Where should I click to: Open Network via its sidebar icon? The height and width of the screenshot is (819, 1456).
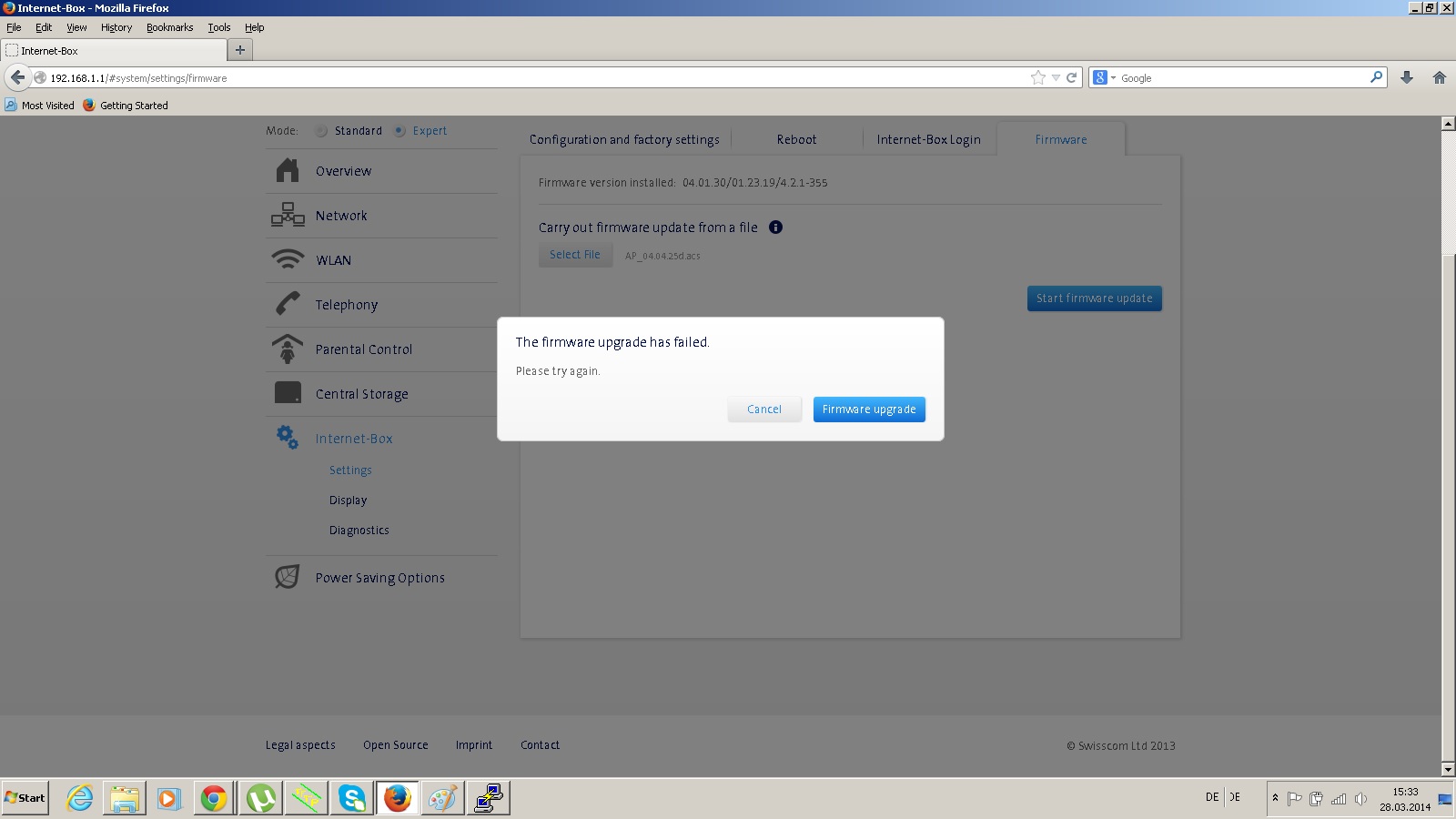[288, 216]
